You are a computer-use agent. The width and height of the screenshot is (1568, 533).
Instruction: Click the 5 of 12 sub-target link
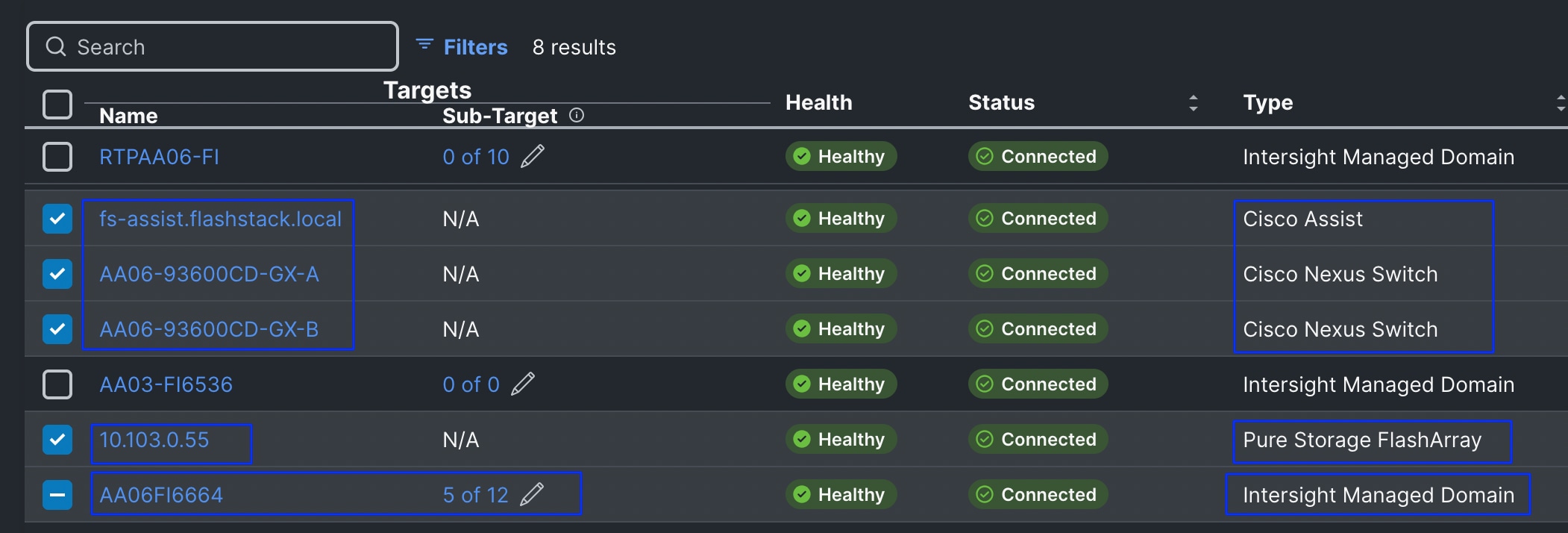475,493
